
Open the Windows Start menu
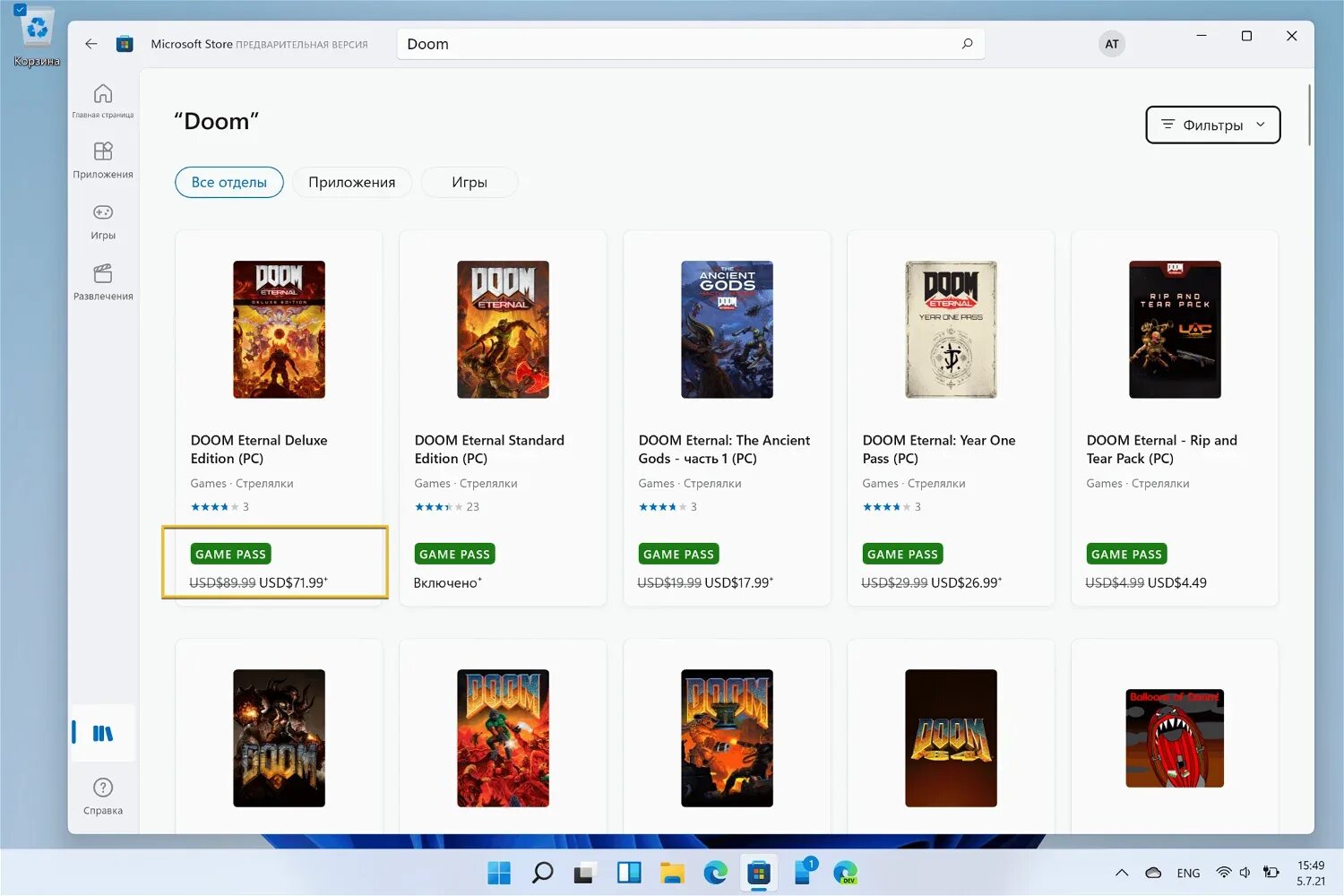pos(499,873)
